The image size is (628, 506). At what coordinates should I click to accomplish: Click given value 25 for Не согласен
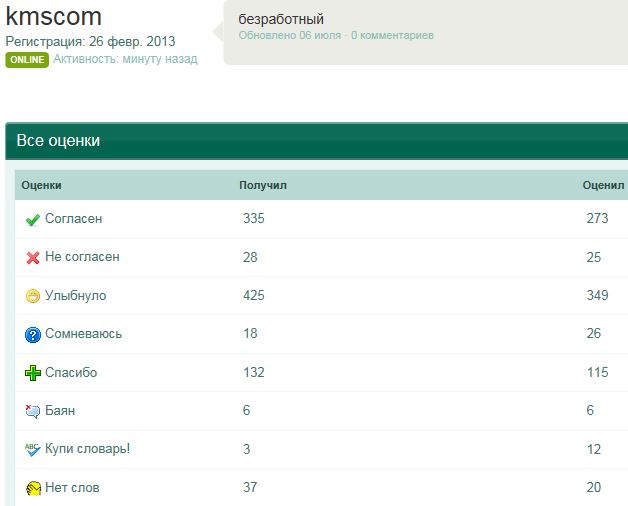point(594,257)
